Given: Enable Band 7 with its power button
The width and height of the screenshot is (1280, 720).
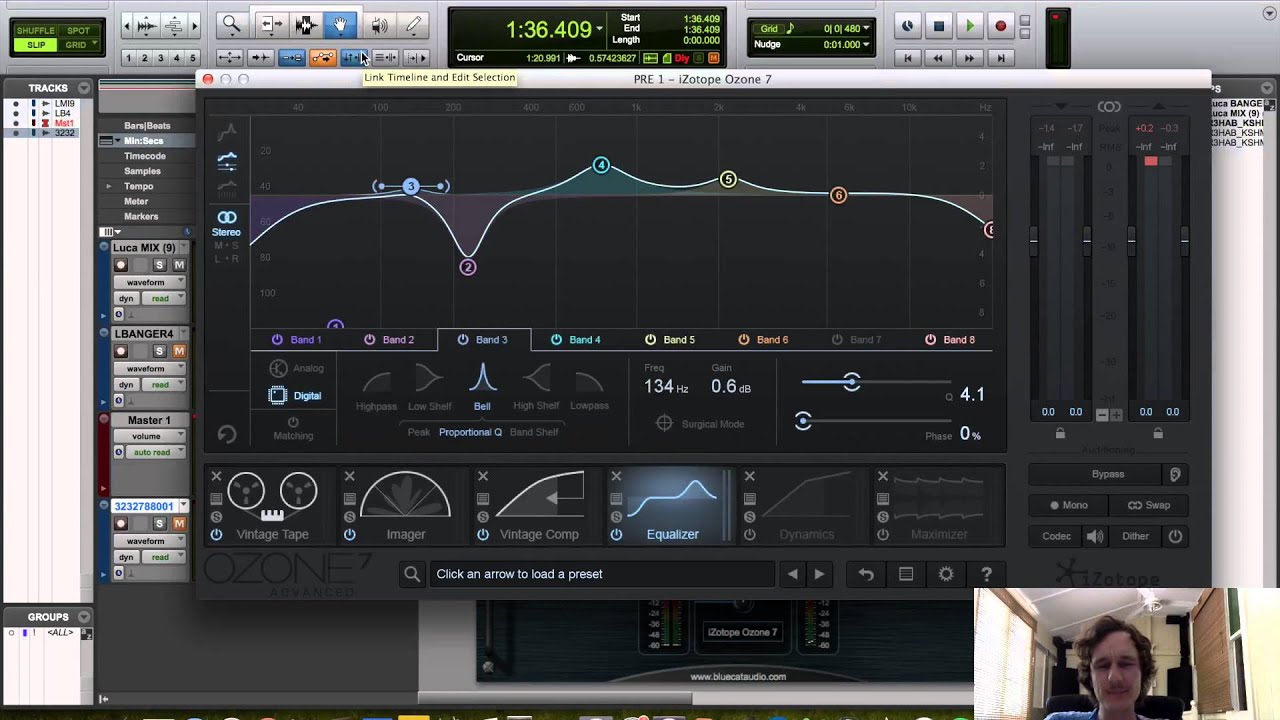Looking at the screenshot, I should 837,340.
